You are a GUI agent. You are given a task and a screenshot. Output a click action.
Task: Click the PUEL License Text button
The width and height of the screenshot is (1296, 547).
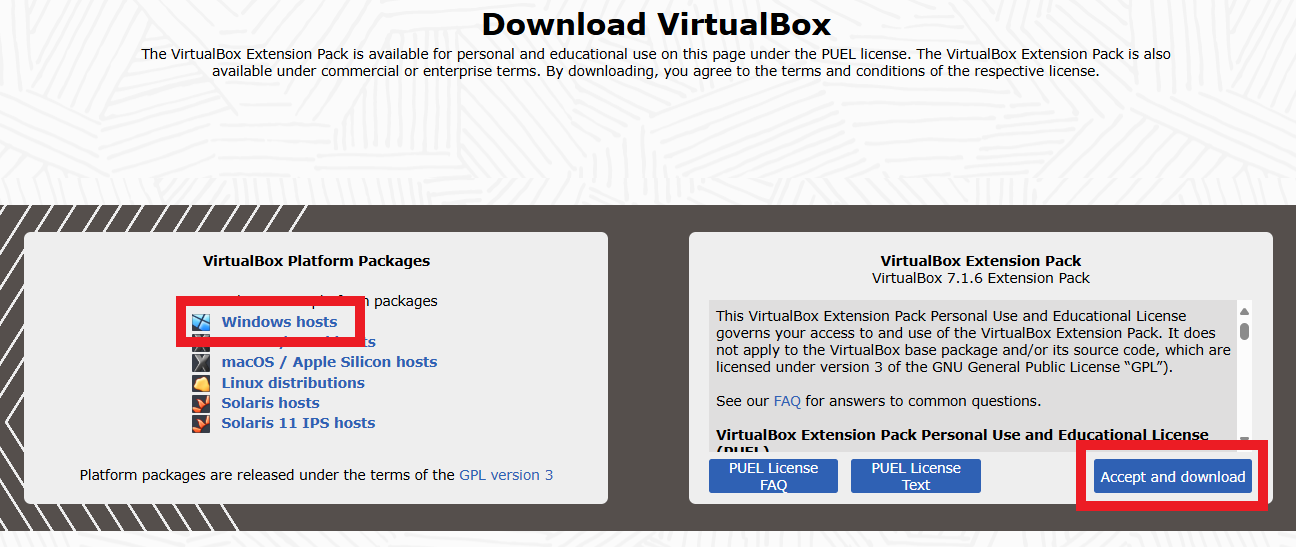(x=915, y=476)
